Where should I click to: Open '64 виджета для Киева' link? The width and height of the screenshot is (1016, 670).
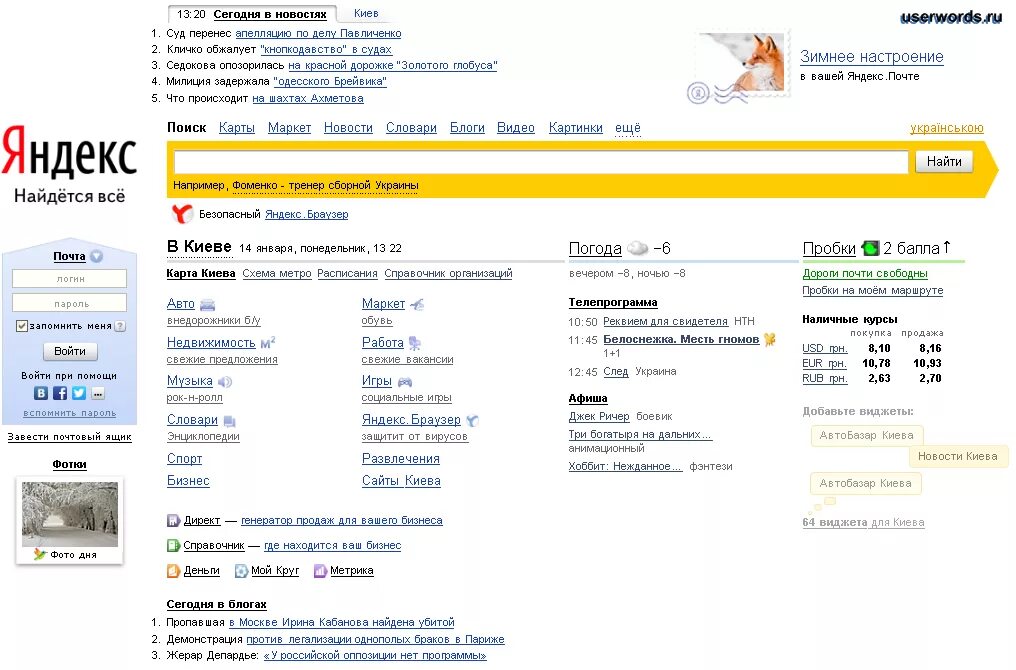coord(863,522)
